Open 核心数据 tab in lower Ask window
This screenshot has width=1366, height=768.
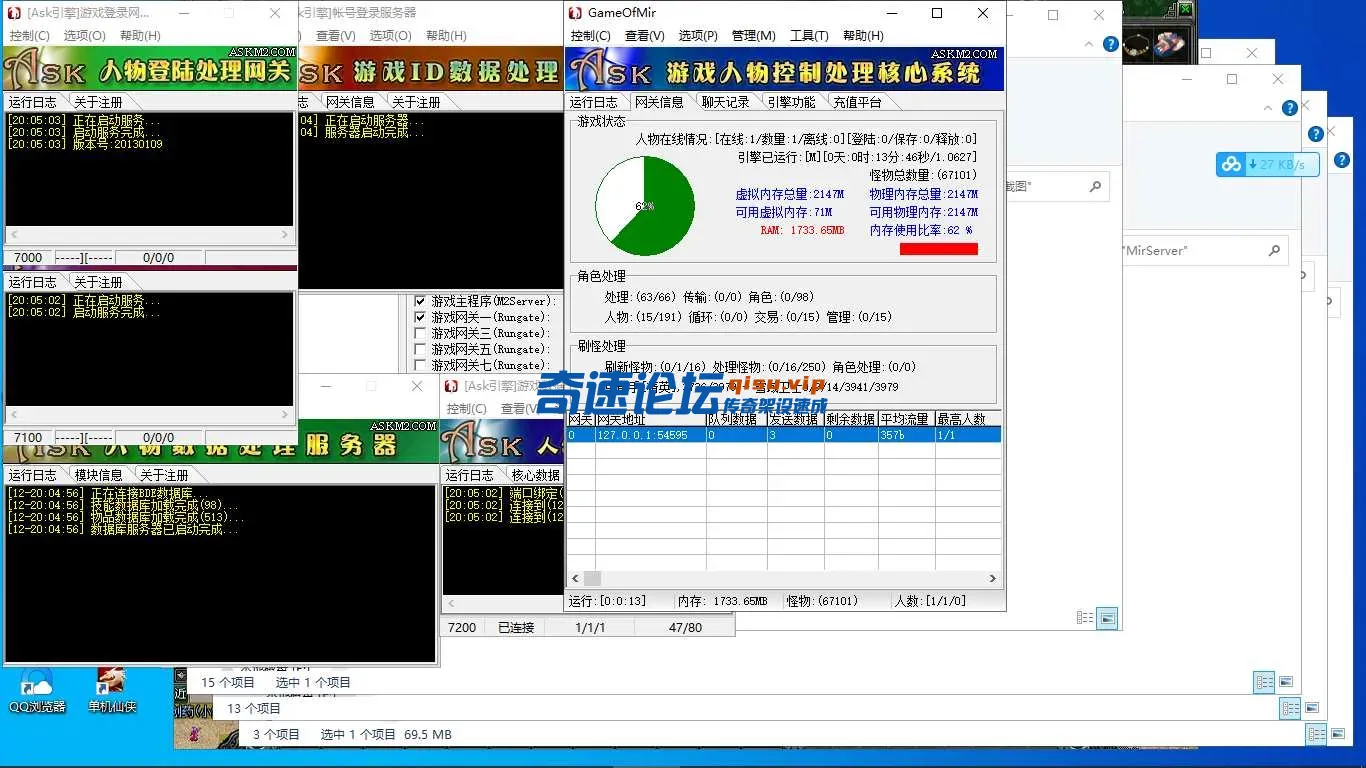click(535, 475)
